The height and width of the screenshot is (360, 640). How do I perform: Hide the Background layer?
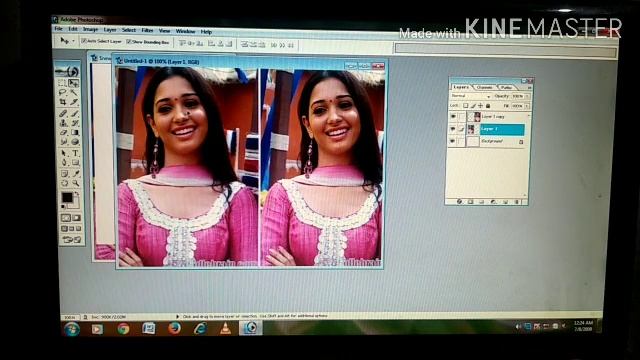pyautogui.click(x=453, y=141)
